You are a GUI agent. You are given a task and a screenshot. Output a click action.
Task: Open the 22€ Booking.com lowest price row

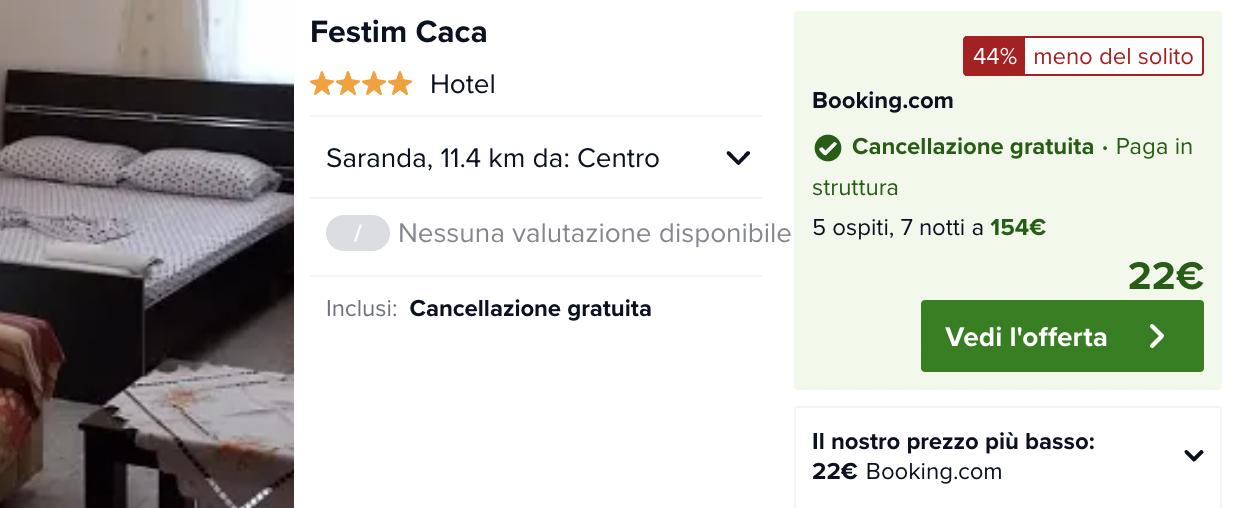pos(1008,456)
